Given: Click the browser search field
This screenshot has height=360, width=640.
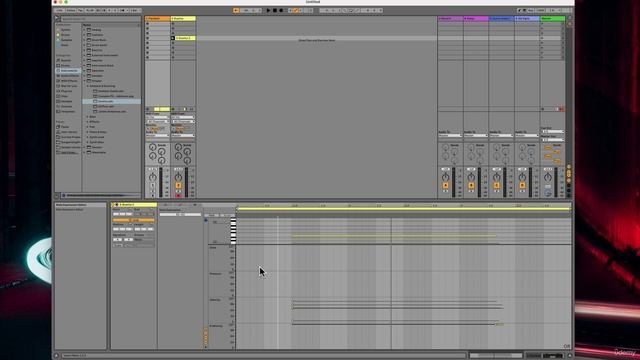Looking at the screenshot, I should 100,19.
